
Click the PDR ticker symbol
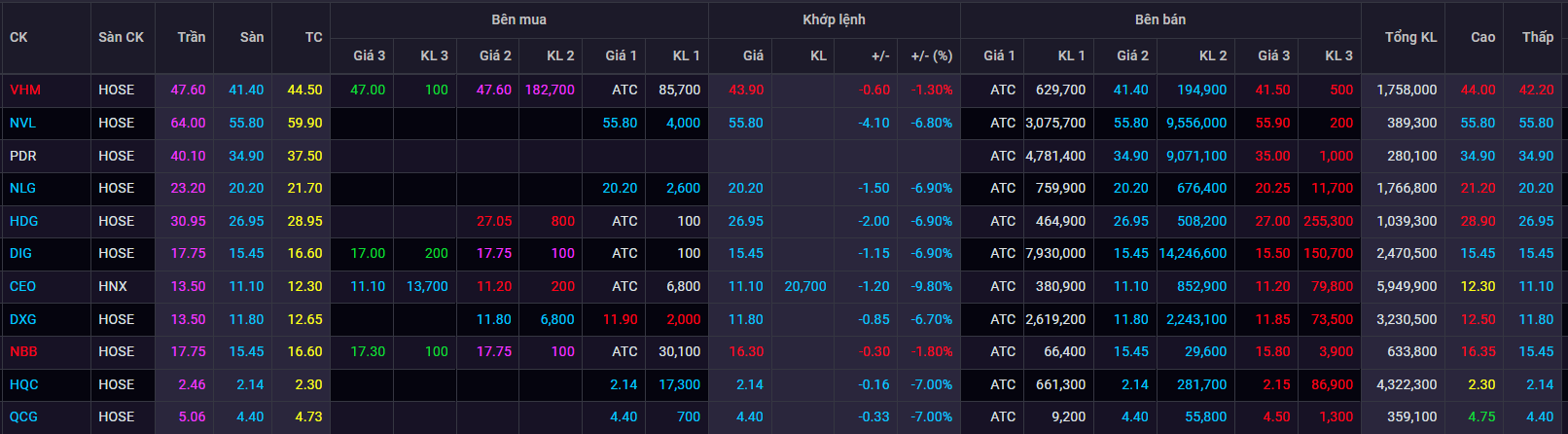point(22,156)
